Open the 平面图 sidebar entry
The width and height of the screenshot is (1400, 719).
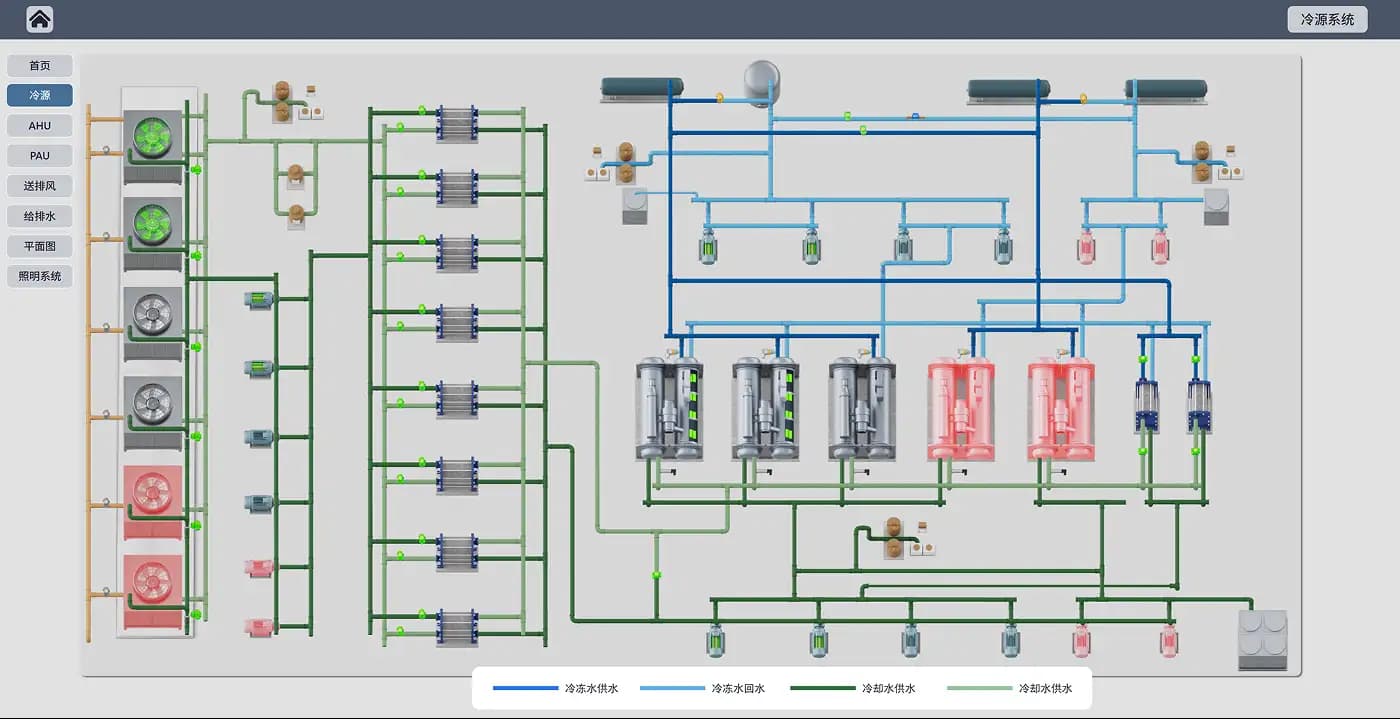(x=40, y=246)
